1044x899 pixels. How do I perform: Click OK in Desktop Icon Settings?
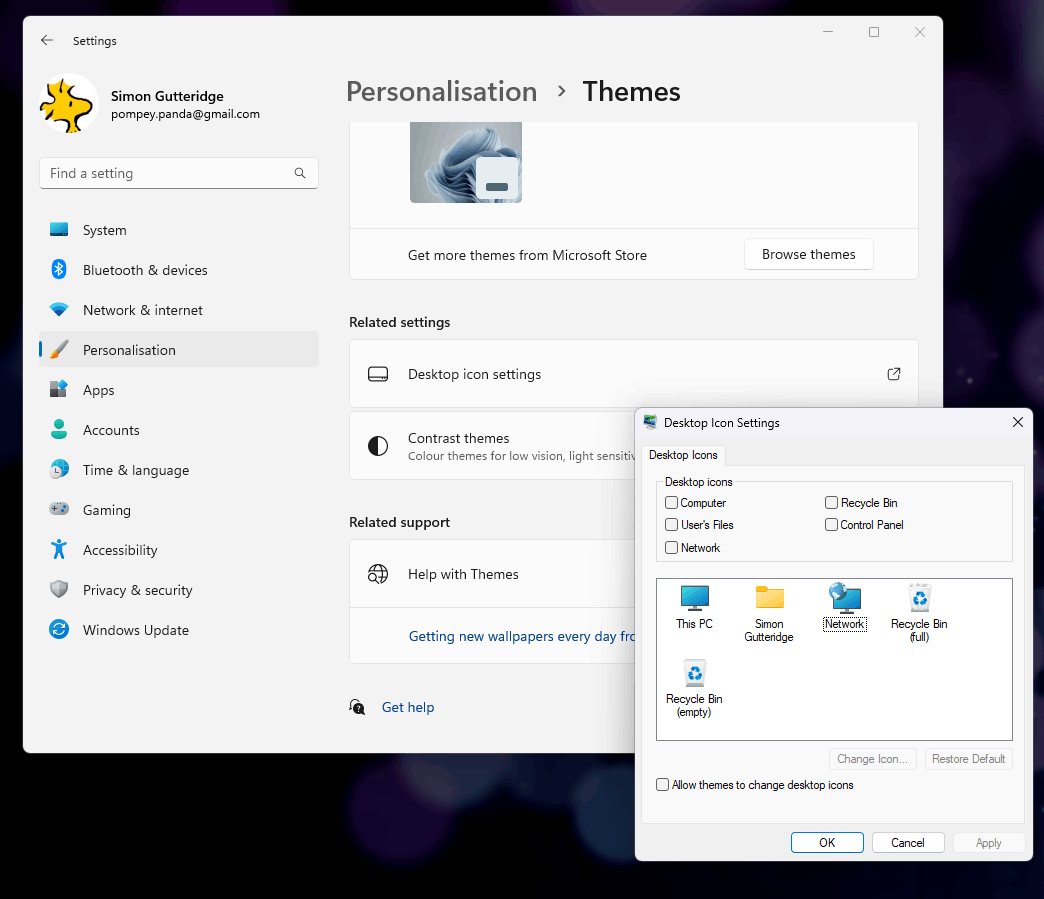pos(827,842)
